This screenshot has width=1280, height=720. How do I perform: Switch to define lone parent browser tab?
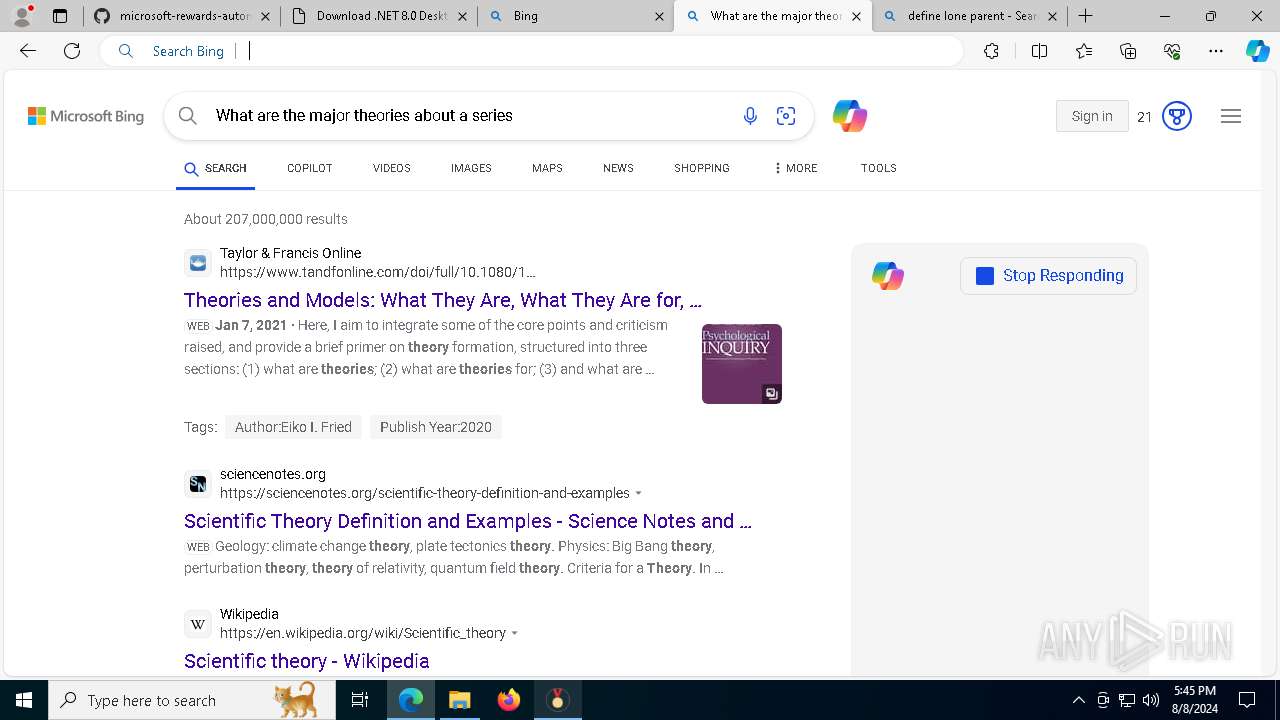[x=970, y=16]
